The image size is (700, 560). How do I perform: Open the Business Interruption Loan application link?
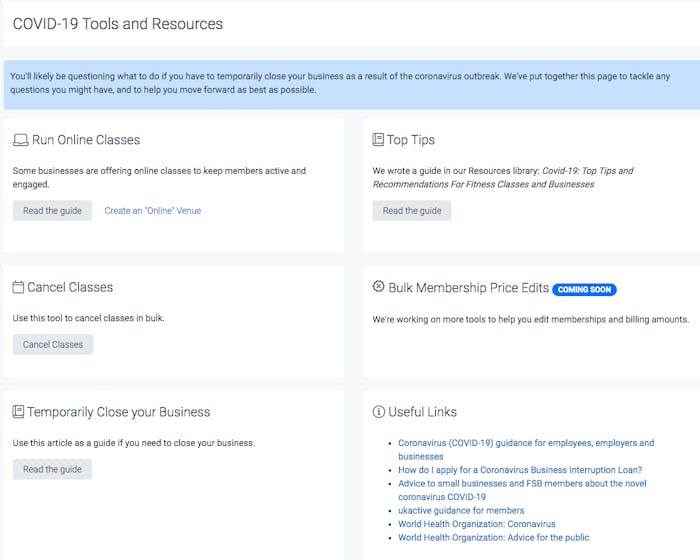click(520, 470)
